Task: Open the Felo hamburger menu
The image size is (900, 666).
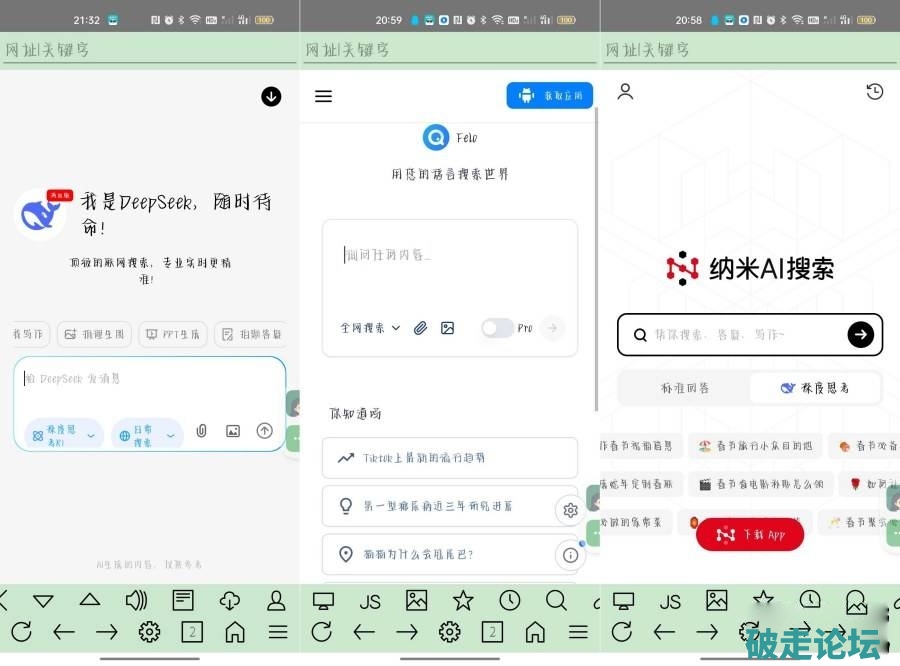Action: pos(323,96)
